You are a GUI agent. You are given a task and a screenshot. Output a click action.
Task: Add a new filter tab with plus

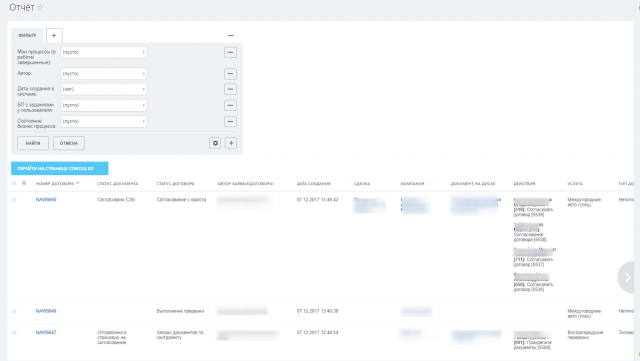click(x=54, y=36)
